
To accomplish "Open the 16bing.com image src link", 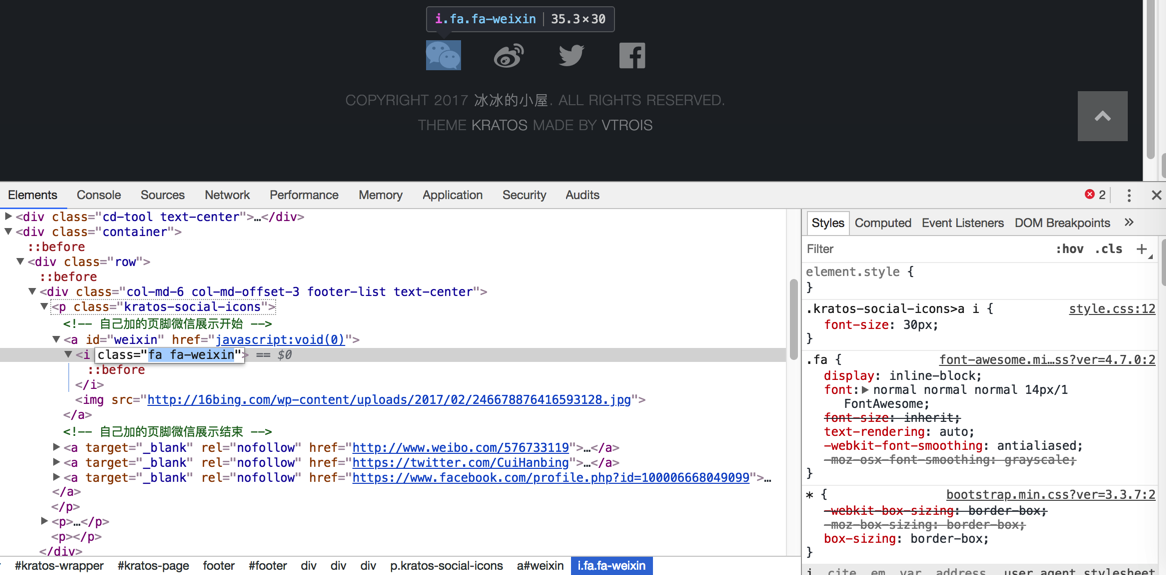I will click(x=389, y=400).
